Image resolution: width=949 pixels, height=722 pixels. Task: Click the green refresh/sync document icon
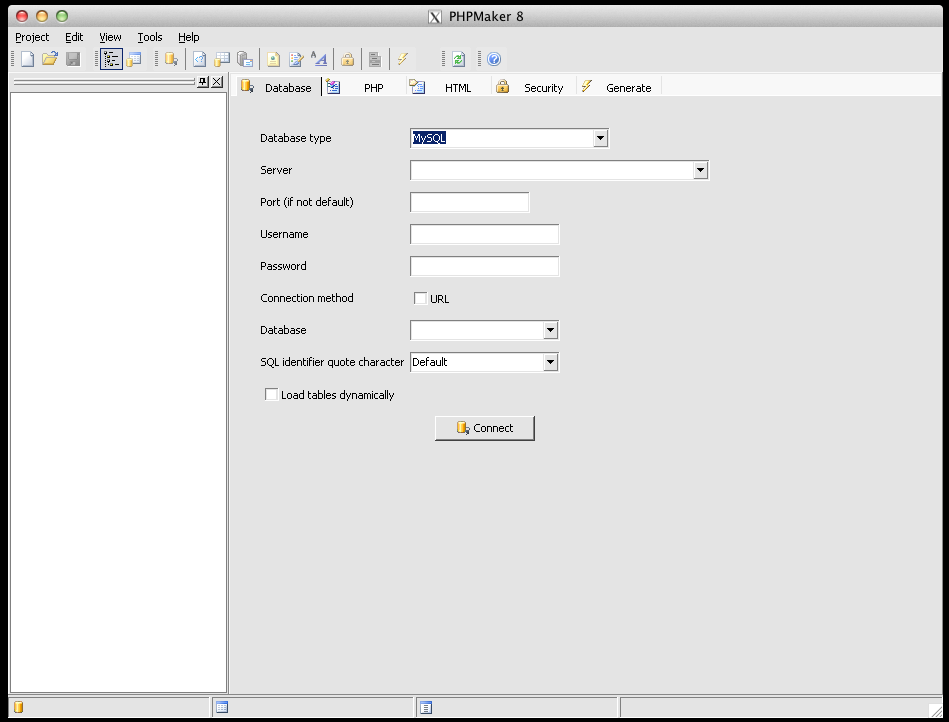pos(459,59)
